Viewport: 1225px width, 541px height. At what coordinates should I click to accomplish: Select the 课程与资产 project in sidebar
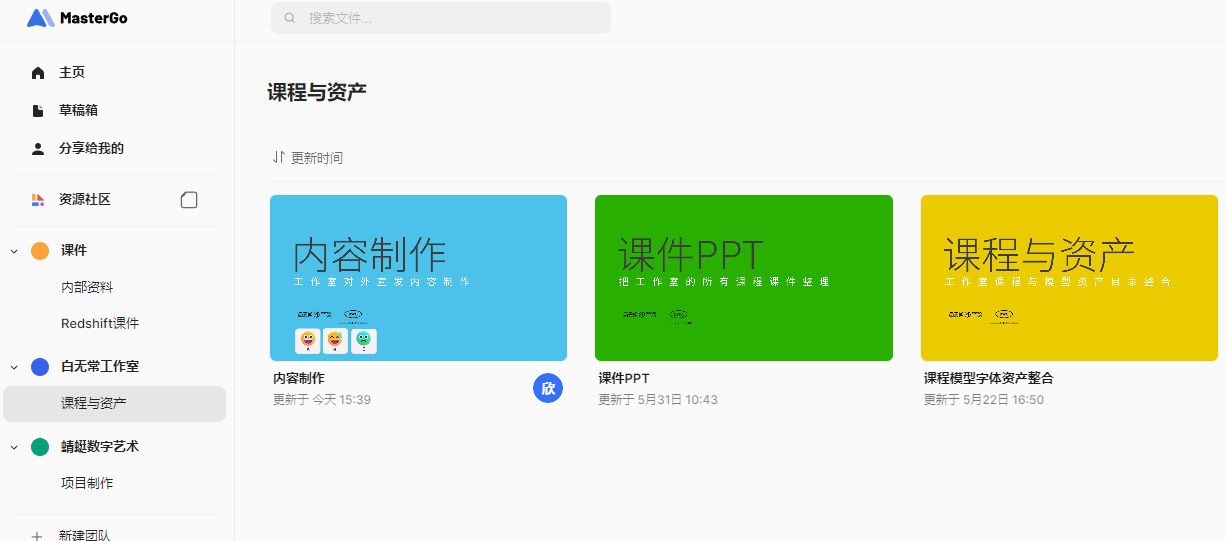[x=115, y=404]
